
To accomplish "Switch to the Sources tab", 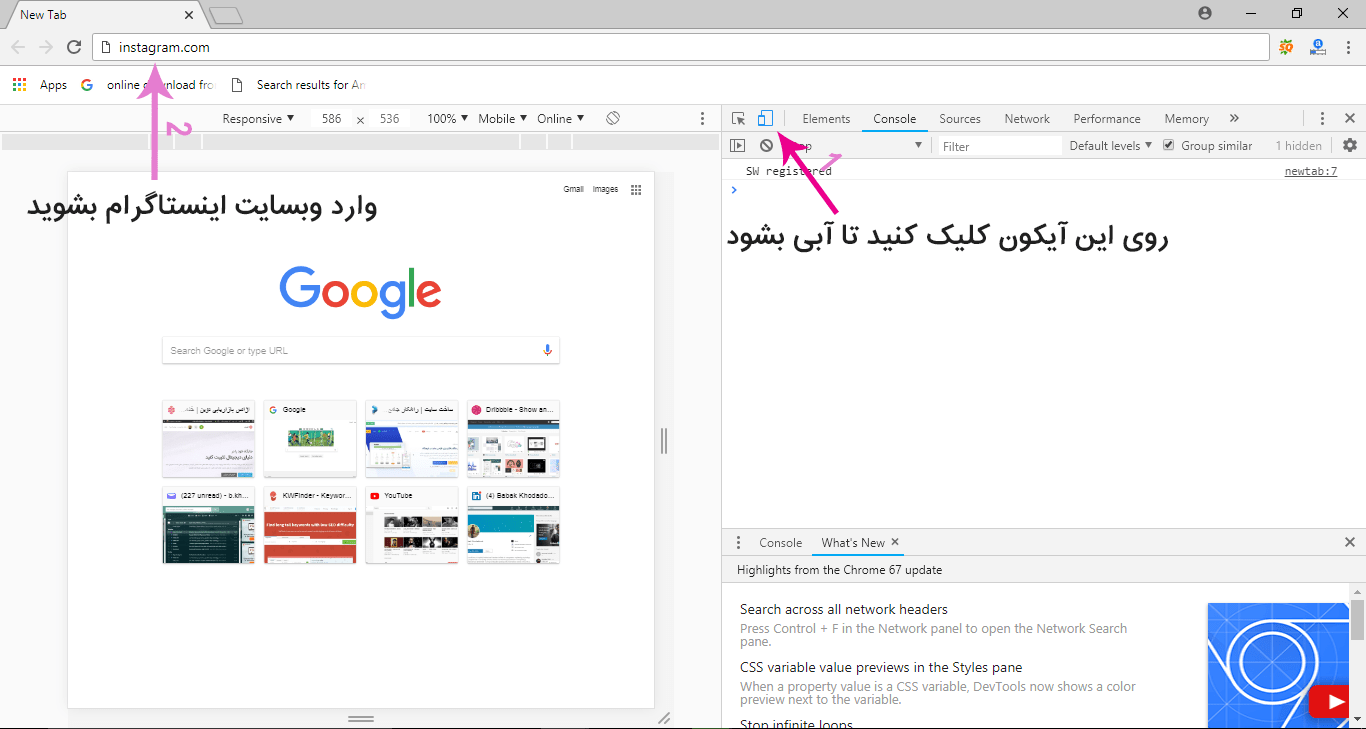I will pyautogui.click(x=960, y=118).
